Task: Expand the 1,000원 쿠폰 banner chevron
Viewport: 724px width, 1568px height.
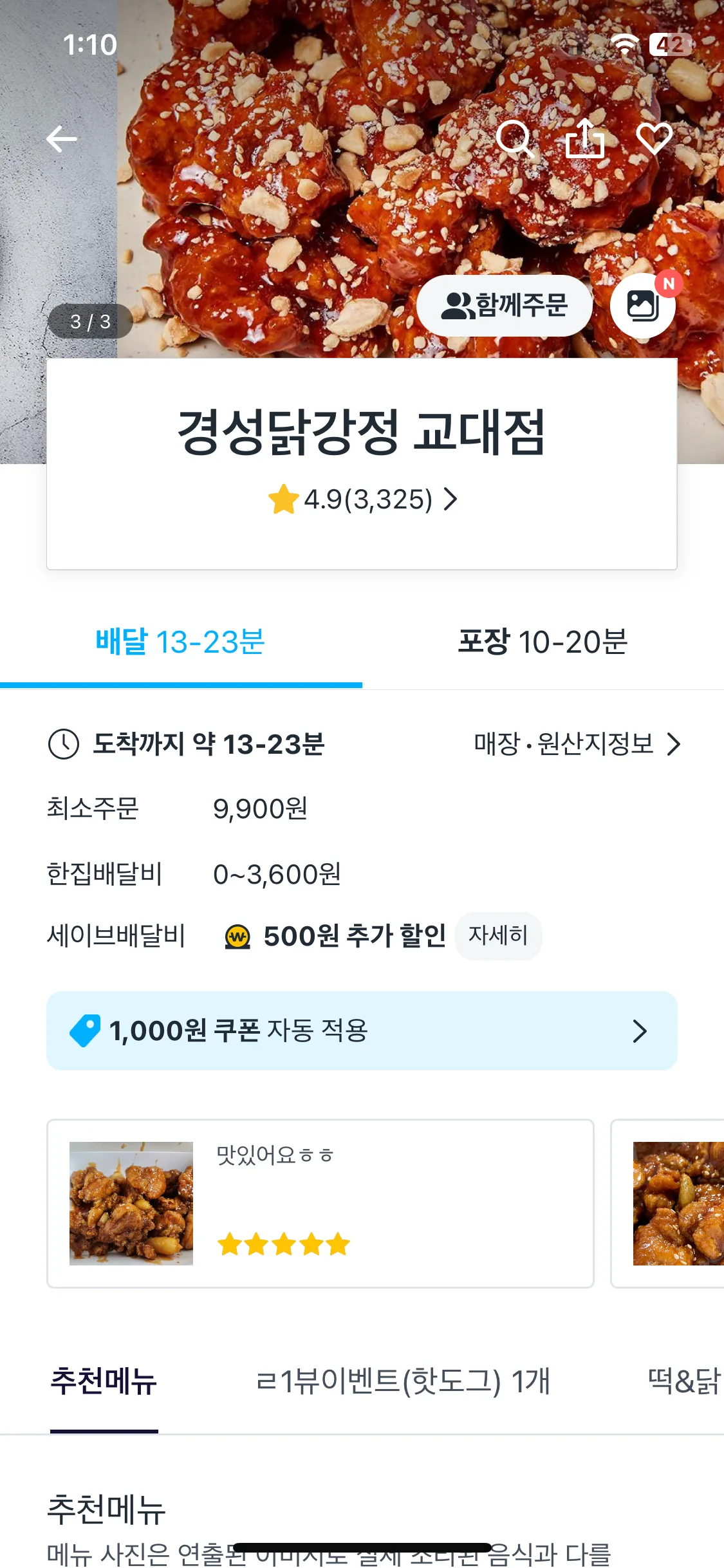Action: (x=639, y=1031)
